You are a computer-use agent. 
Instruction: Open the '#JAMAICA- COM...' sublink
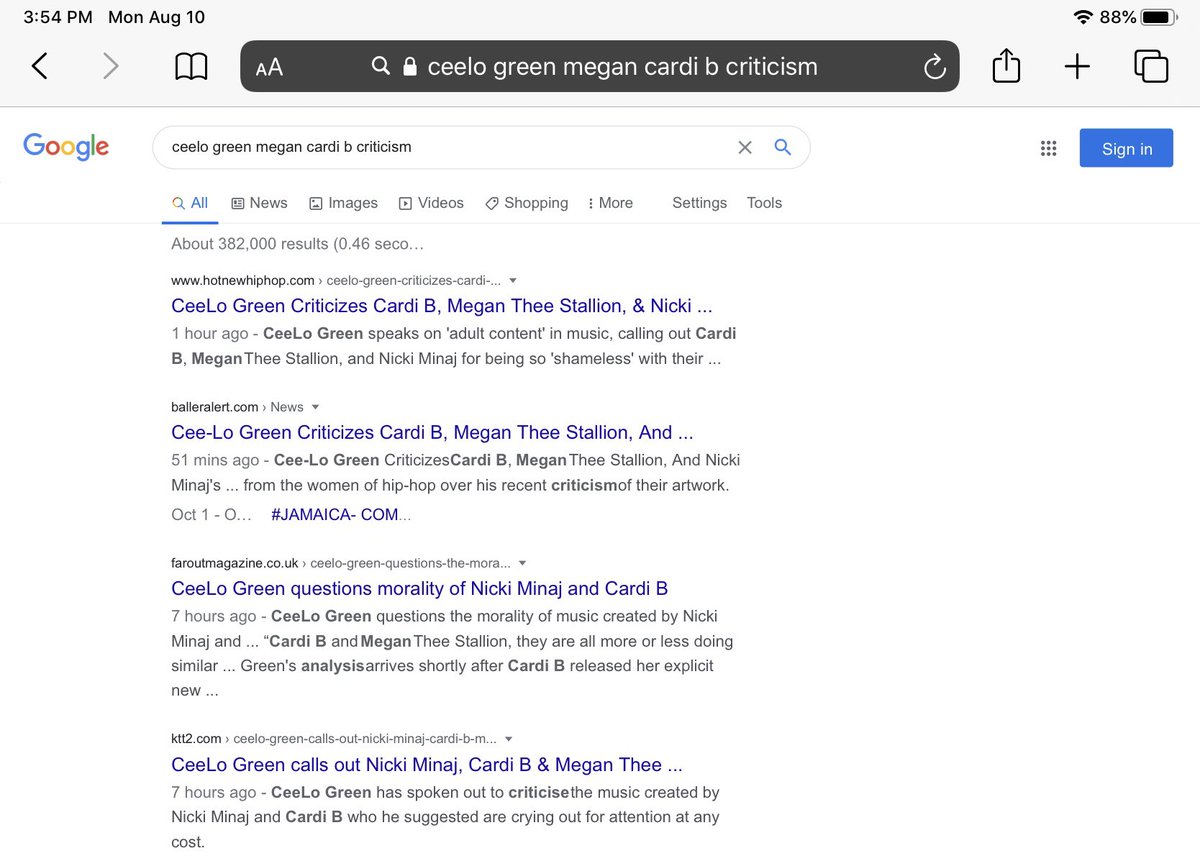(x=341, y=514)
